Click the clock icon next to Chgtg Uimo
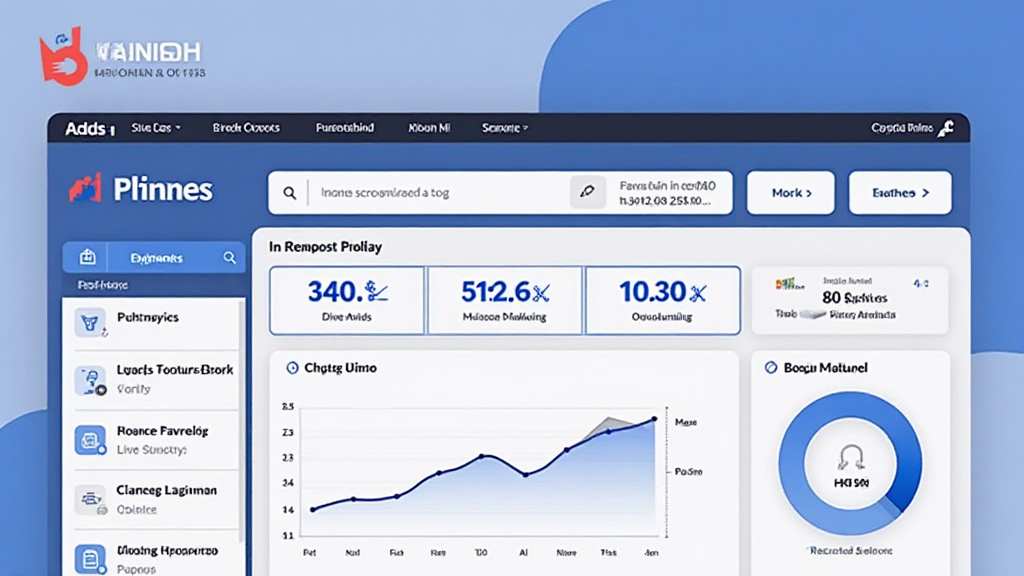Image resolution: width=1024 pixels, height=576 pixels. tap(292, 368)
